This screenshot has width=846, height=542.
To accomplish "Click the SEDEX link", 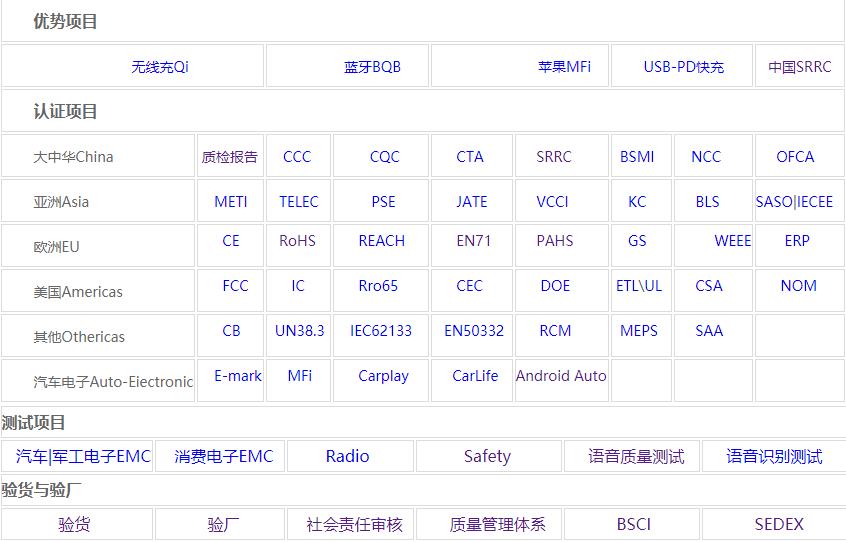I will point(779,525).
